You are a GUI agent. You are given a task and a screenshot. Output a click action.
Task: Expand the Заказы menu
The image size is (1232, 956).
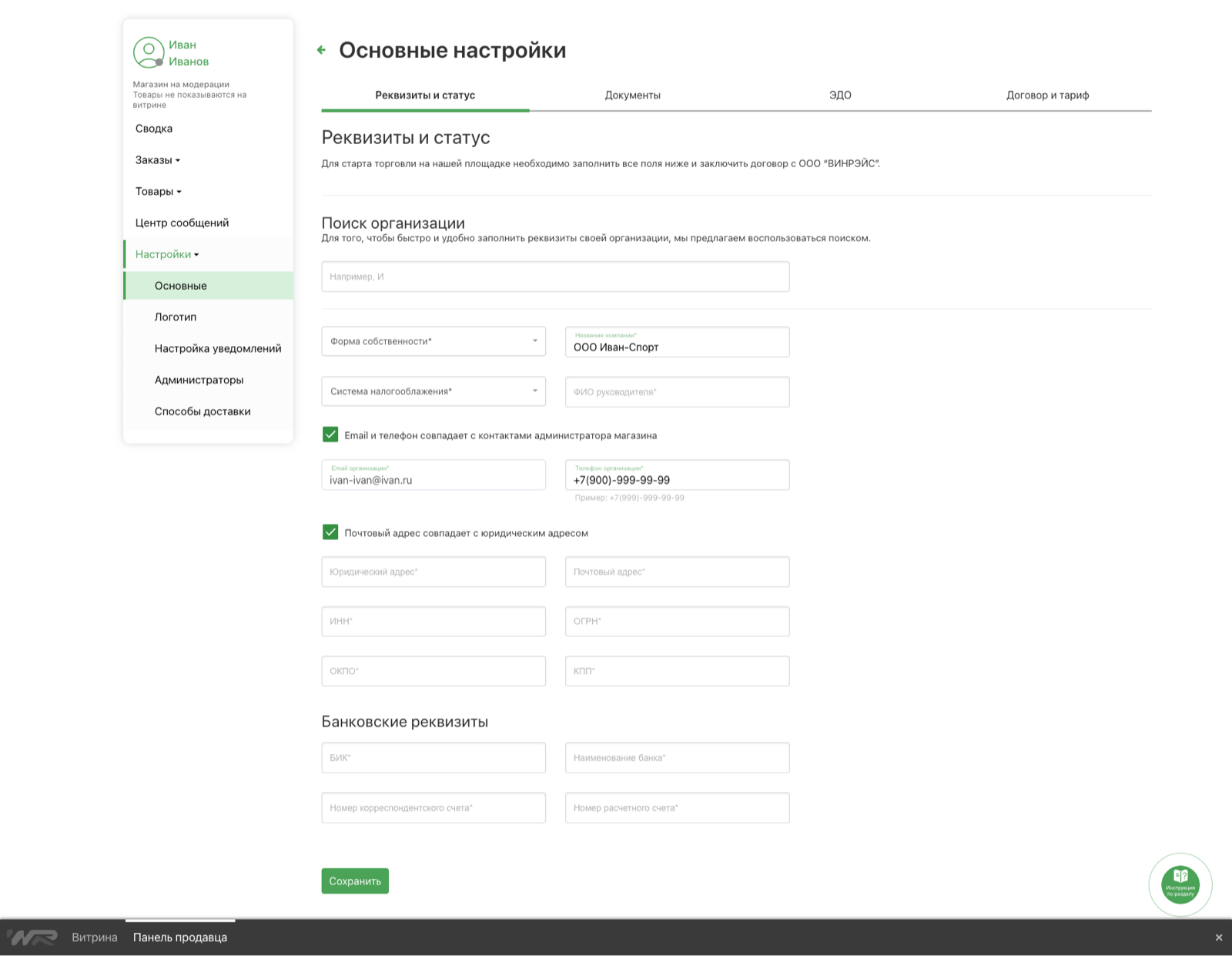click(158, 160)
